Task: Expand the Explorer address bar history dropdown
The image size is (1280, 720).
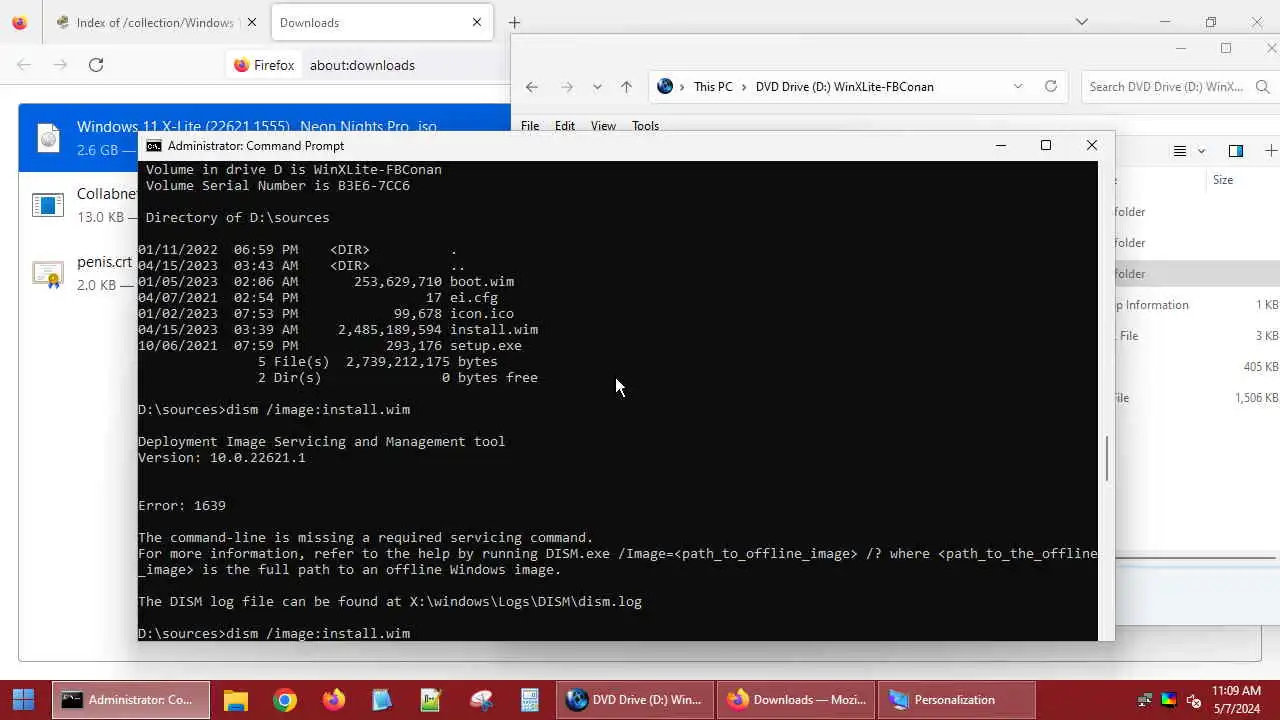Action: (1018, 87)
